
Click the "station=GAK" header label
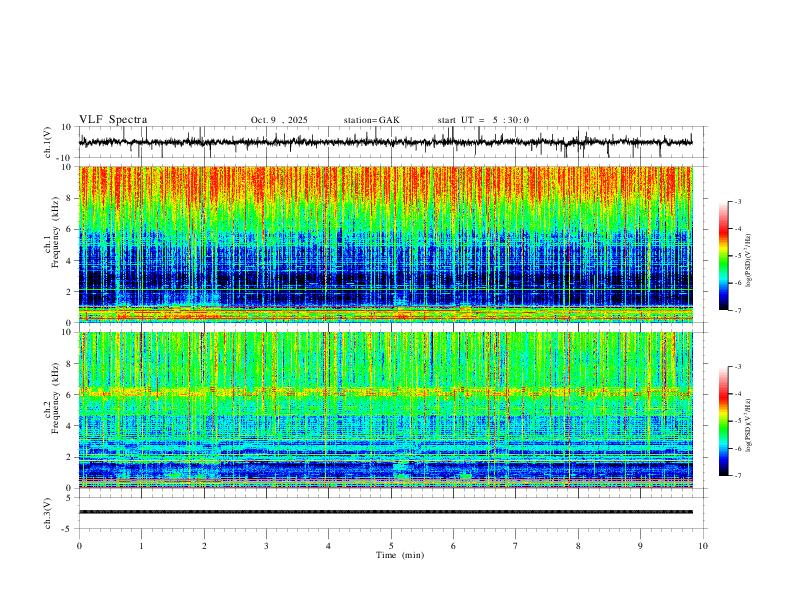click(371, 120)
